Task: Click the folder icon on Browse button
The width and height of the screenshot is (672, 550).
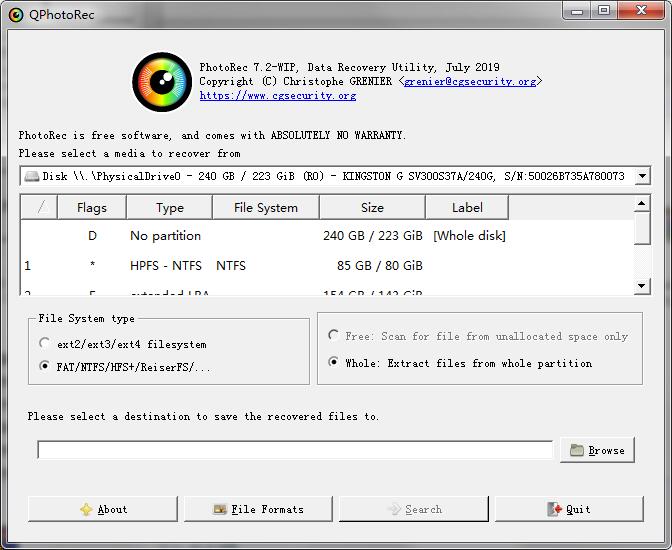Action: (x=576, y=450)
